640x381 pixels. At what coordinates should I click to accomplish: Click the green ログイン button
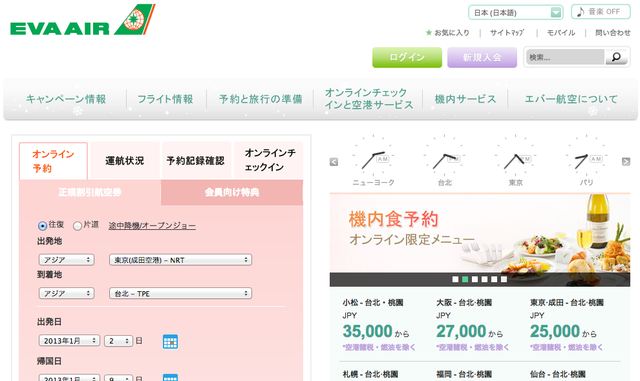coord(407,57)
